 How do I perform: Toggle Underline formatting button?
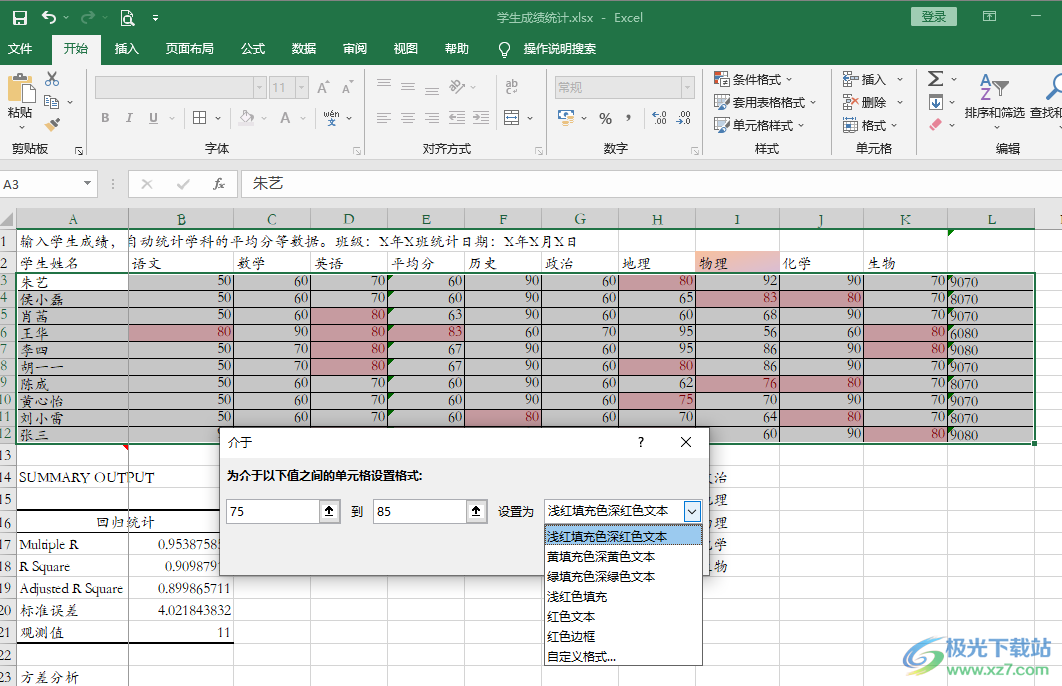[153, 118]
